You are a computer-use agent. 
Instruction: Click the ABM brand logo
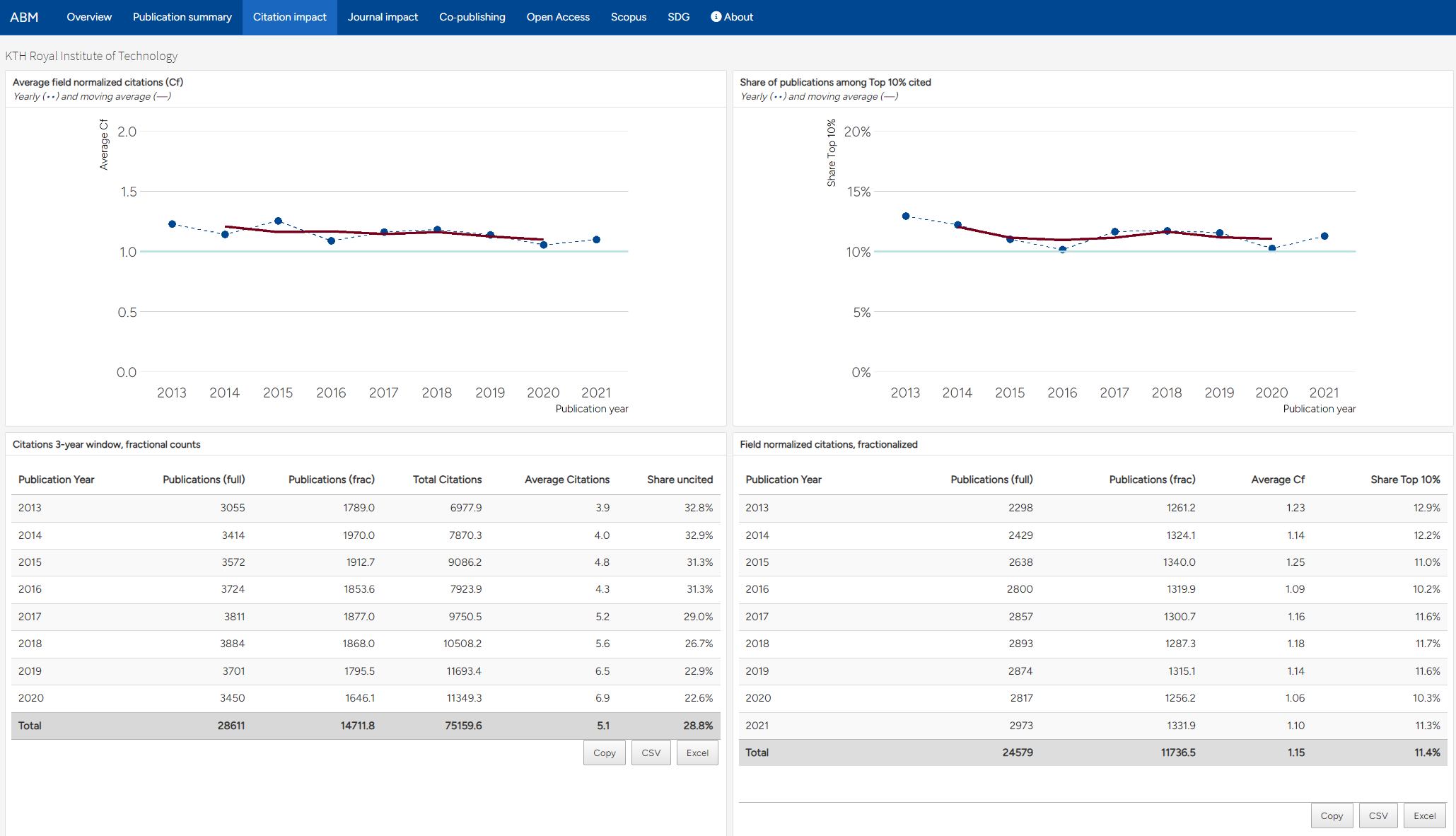[x=24, y=17]
